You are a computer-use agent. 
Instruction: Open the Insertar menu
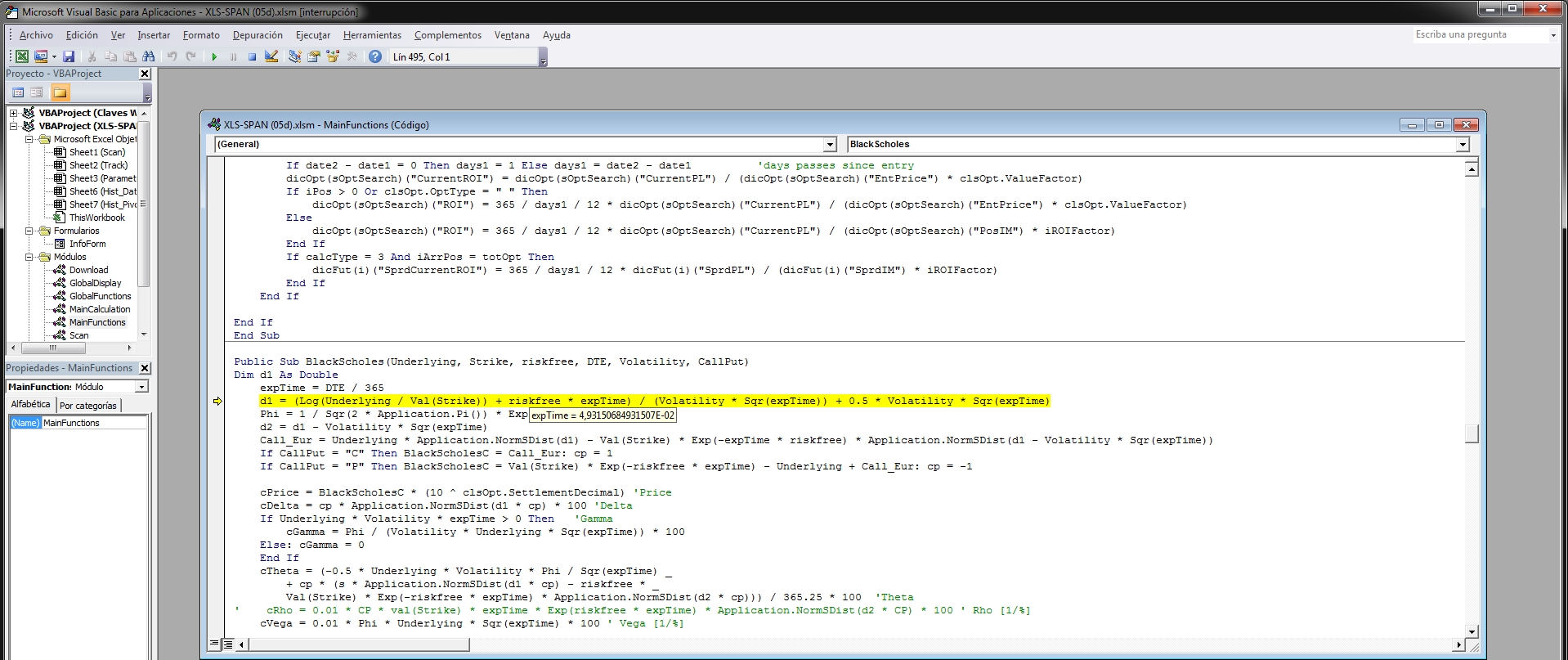[154, 35]
